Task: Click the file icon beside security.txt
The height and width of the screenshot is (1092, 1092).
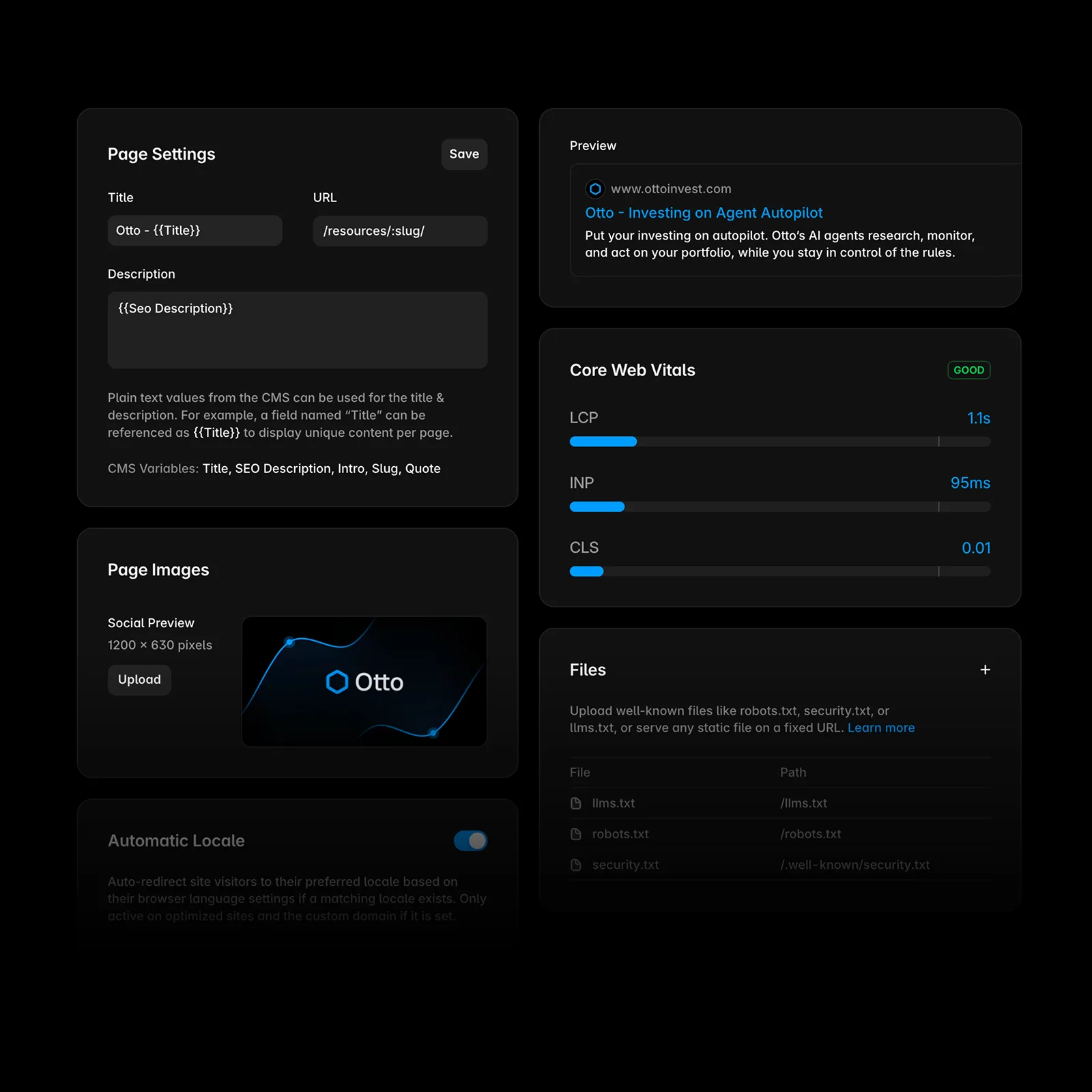Action: click(576, 865)
